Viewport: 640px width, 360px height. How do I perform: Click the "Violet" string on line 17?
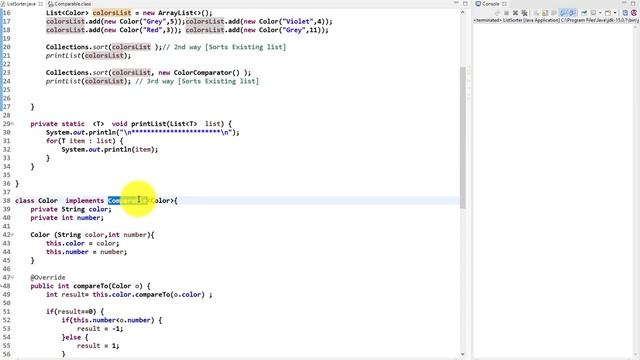[x=298, y=21]
